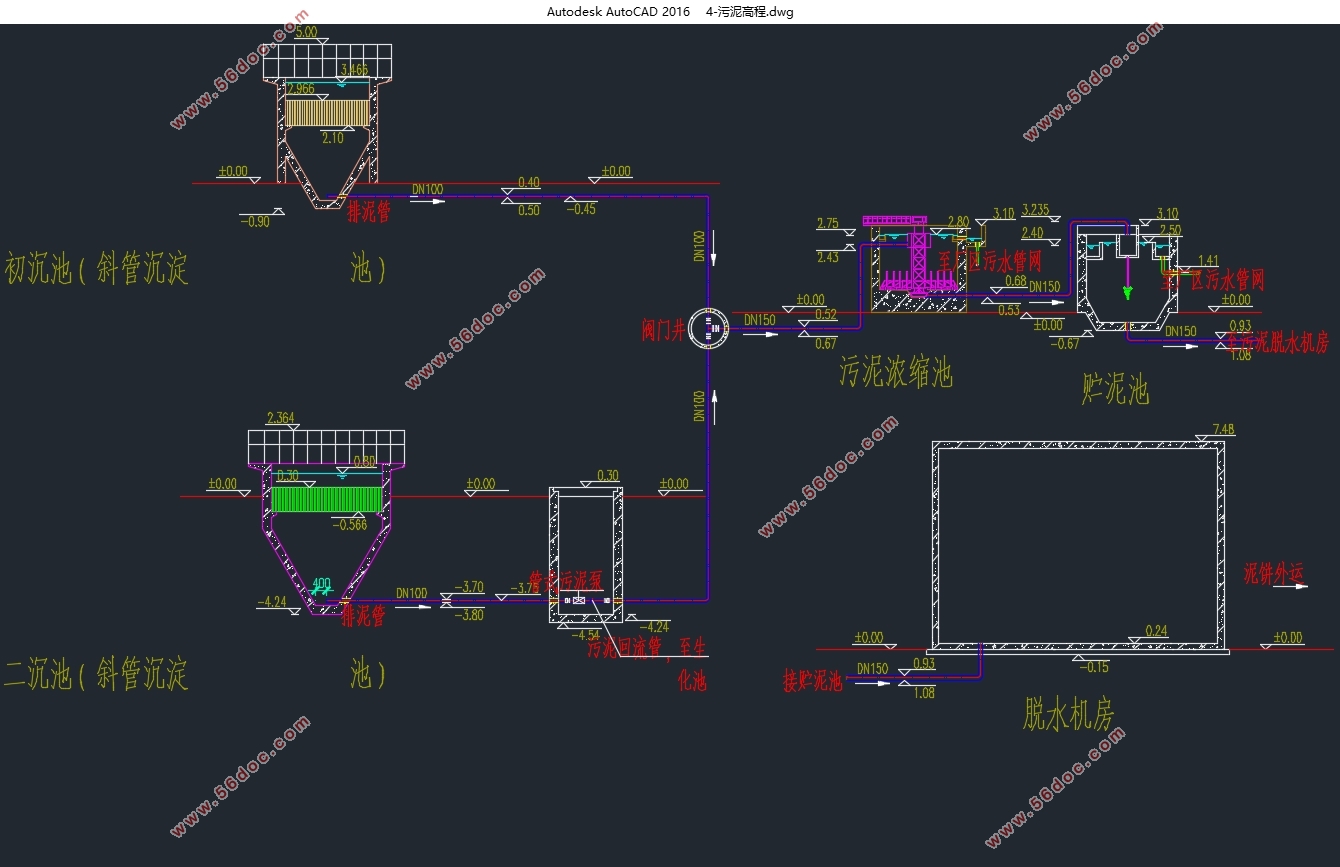Select the 5.00 elevation mark
This screenshot has width=1340, height=867.
click(x=306, y=32)
